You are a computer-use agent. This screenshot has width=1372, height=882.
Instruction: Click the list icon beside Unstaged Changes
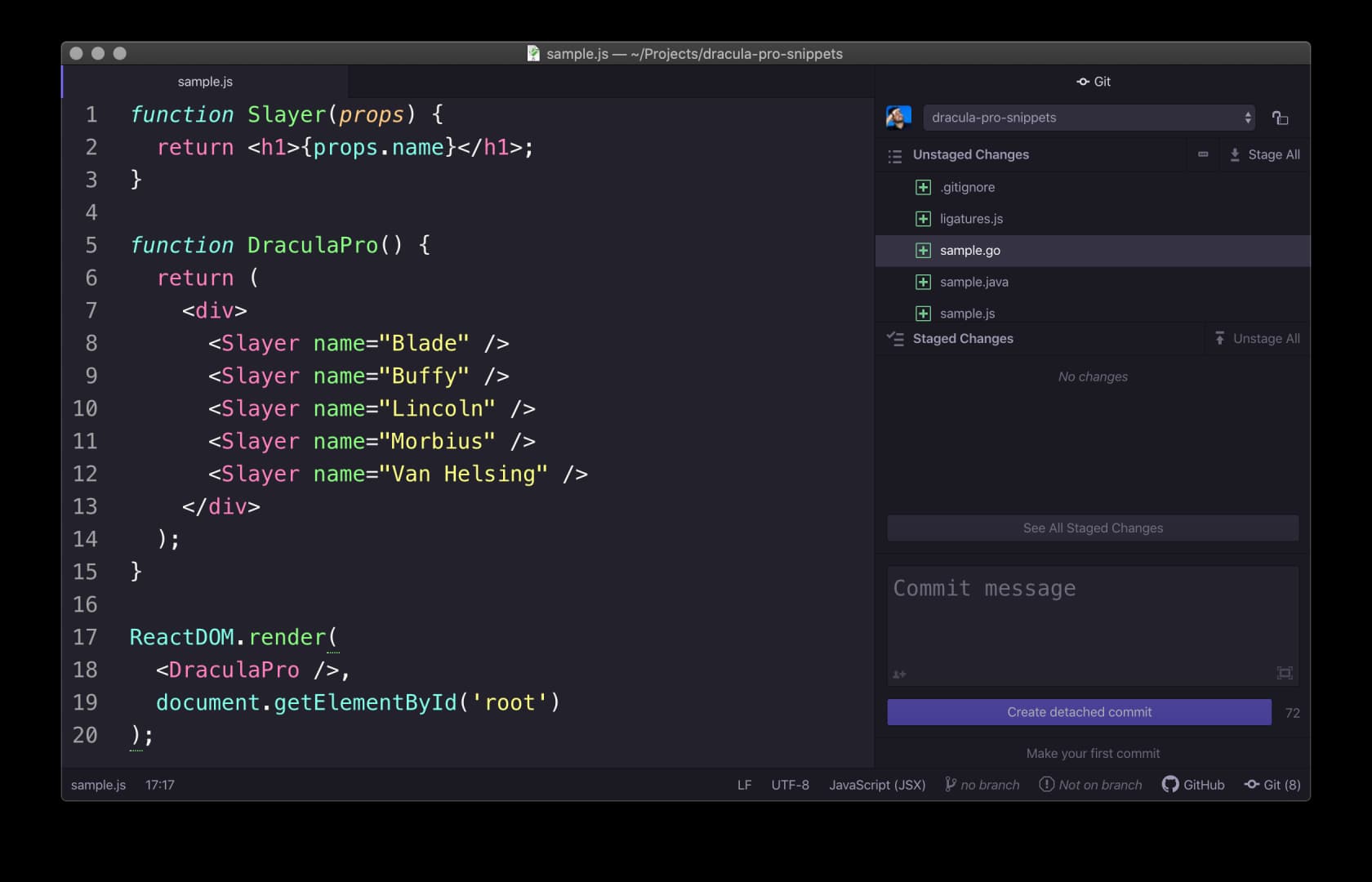(895, 155)
